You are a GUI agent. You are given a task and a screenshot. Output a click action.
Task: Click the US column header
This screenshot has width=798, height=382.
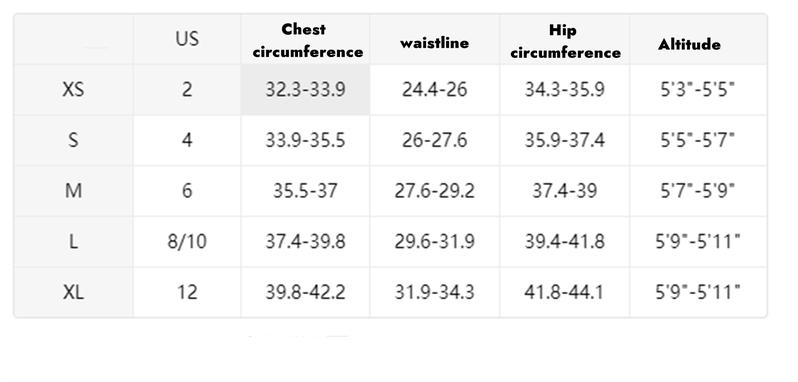click(187, 40)
